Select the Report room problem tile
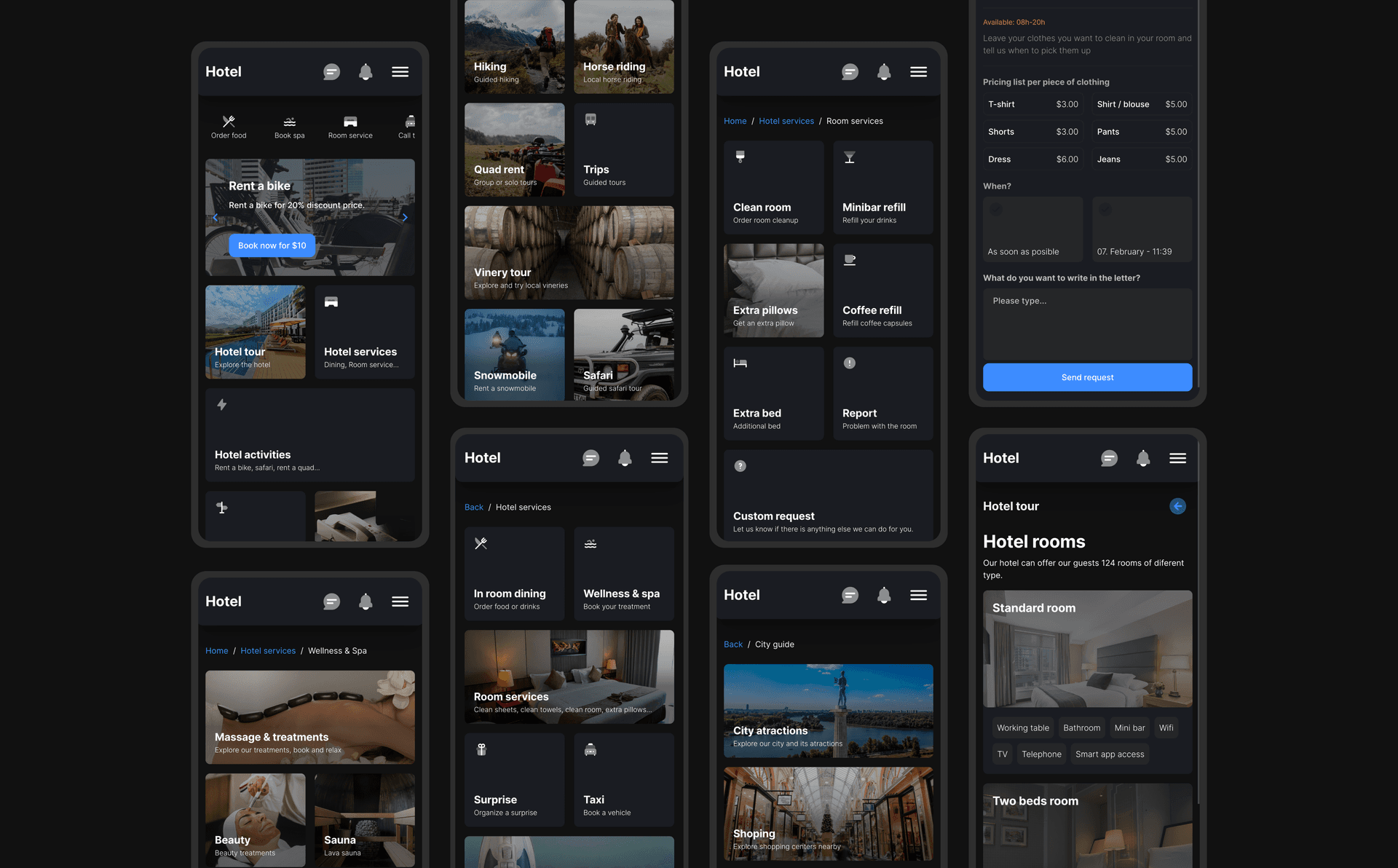The height and width of the screenshot is (868, 1398). pos(882,393)
